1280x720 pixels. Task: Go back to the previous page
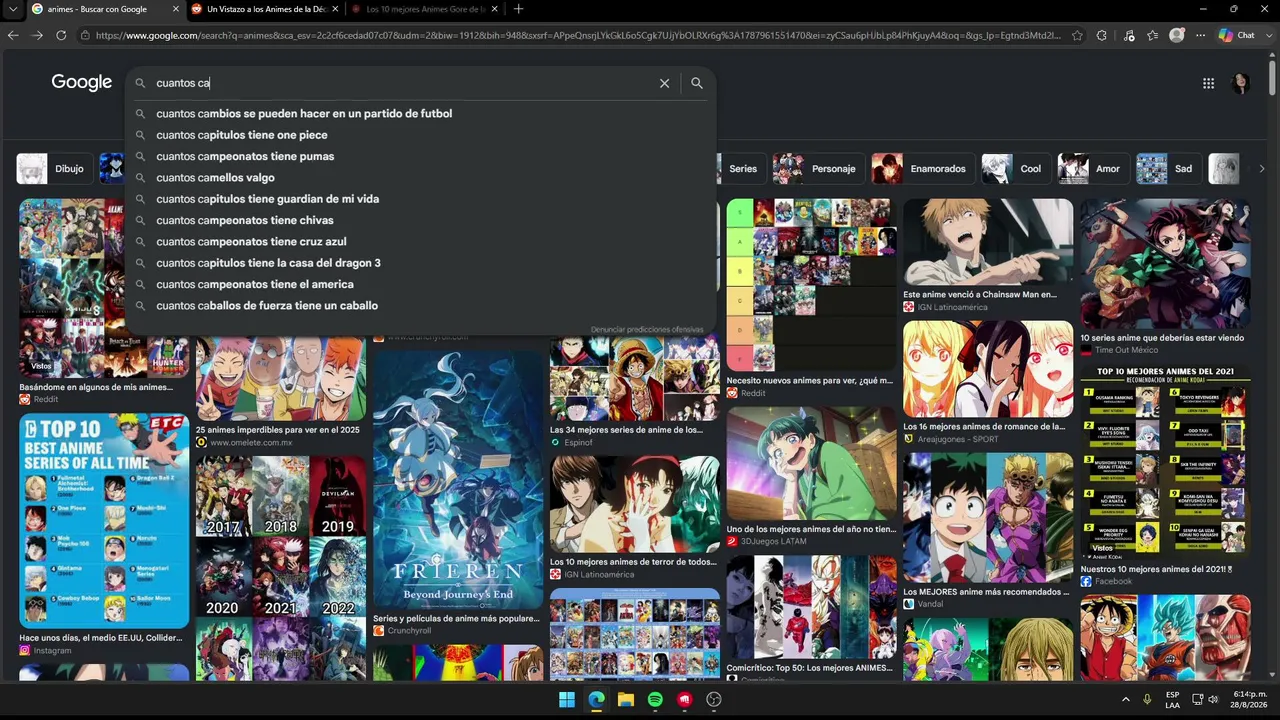pos(13,35)
